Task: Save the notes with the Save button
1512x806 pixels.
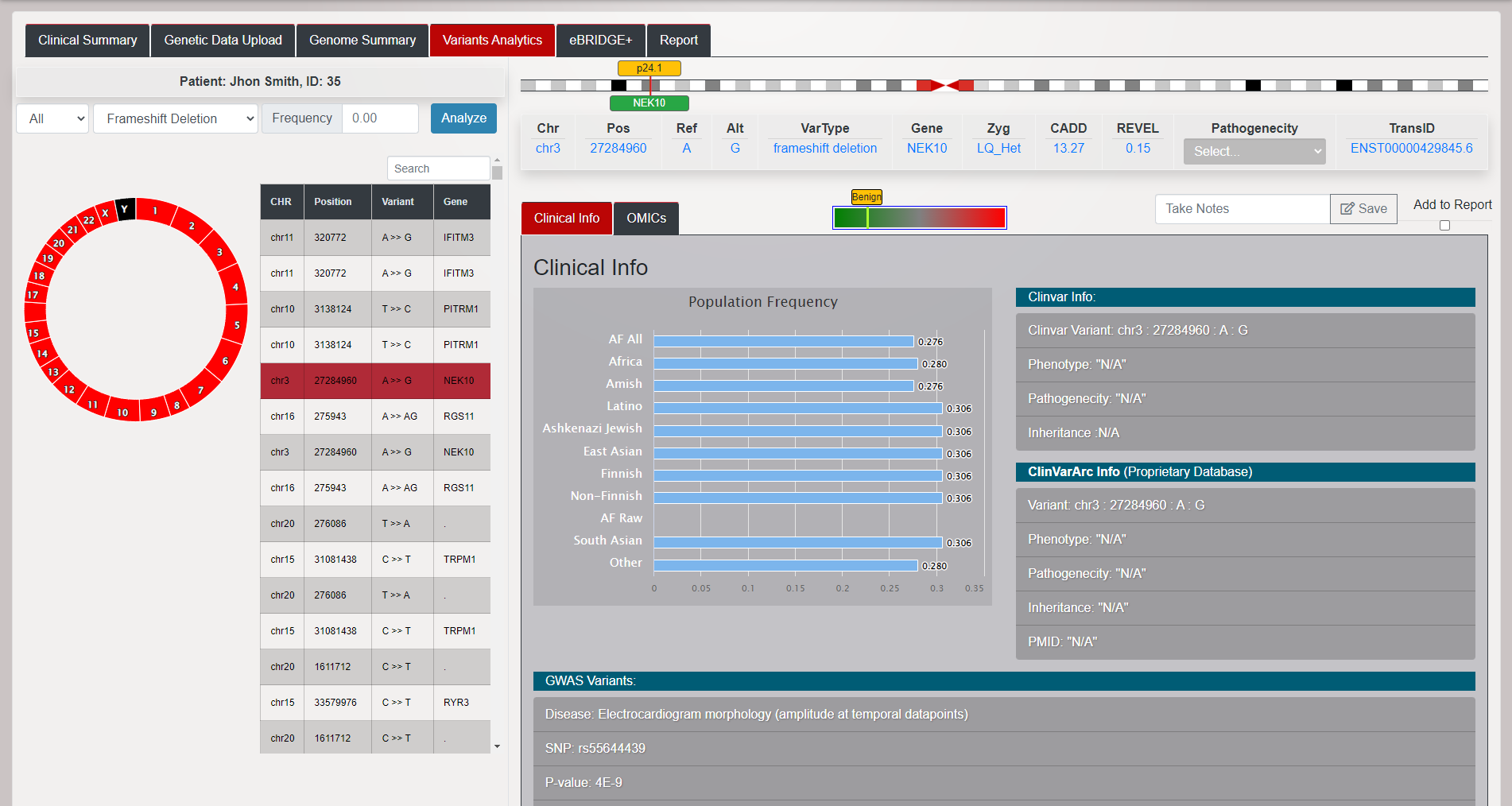Action: 1363,208
